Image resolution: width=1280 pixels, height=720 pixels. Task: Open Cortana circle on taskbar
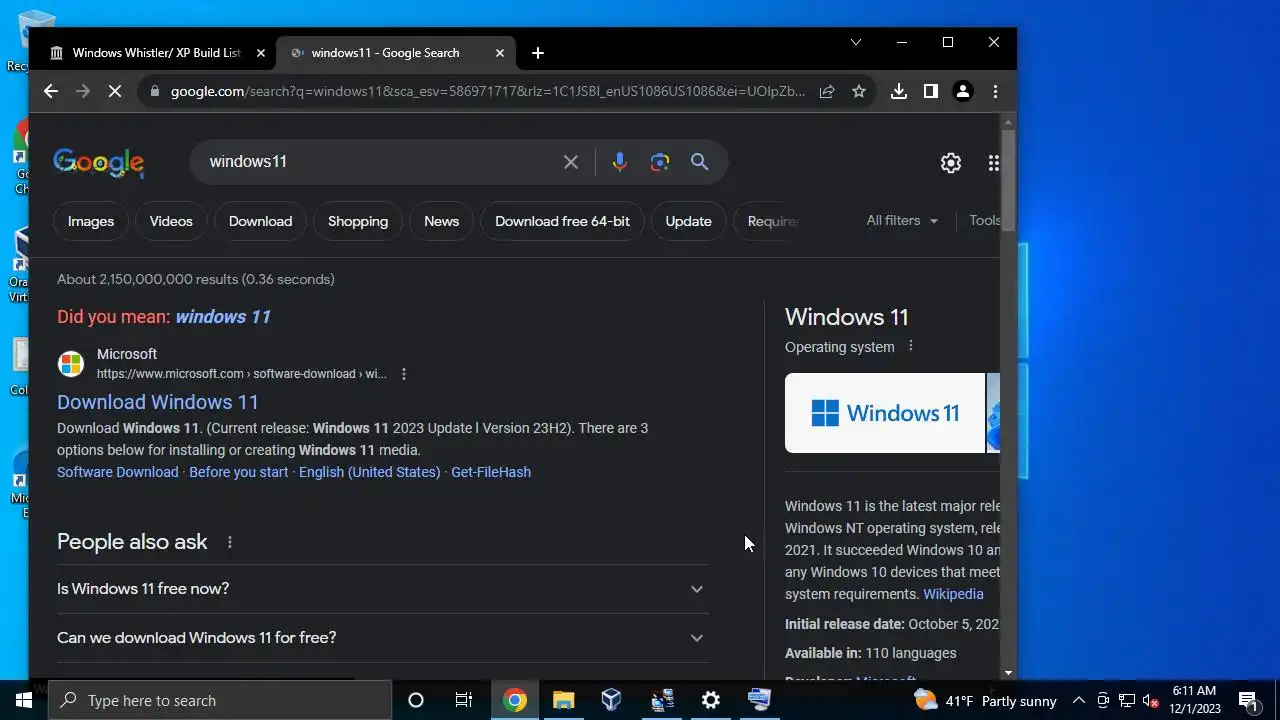pos(416,700)
